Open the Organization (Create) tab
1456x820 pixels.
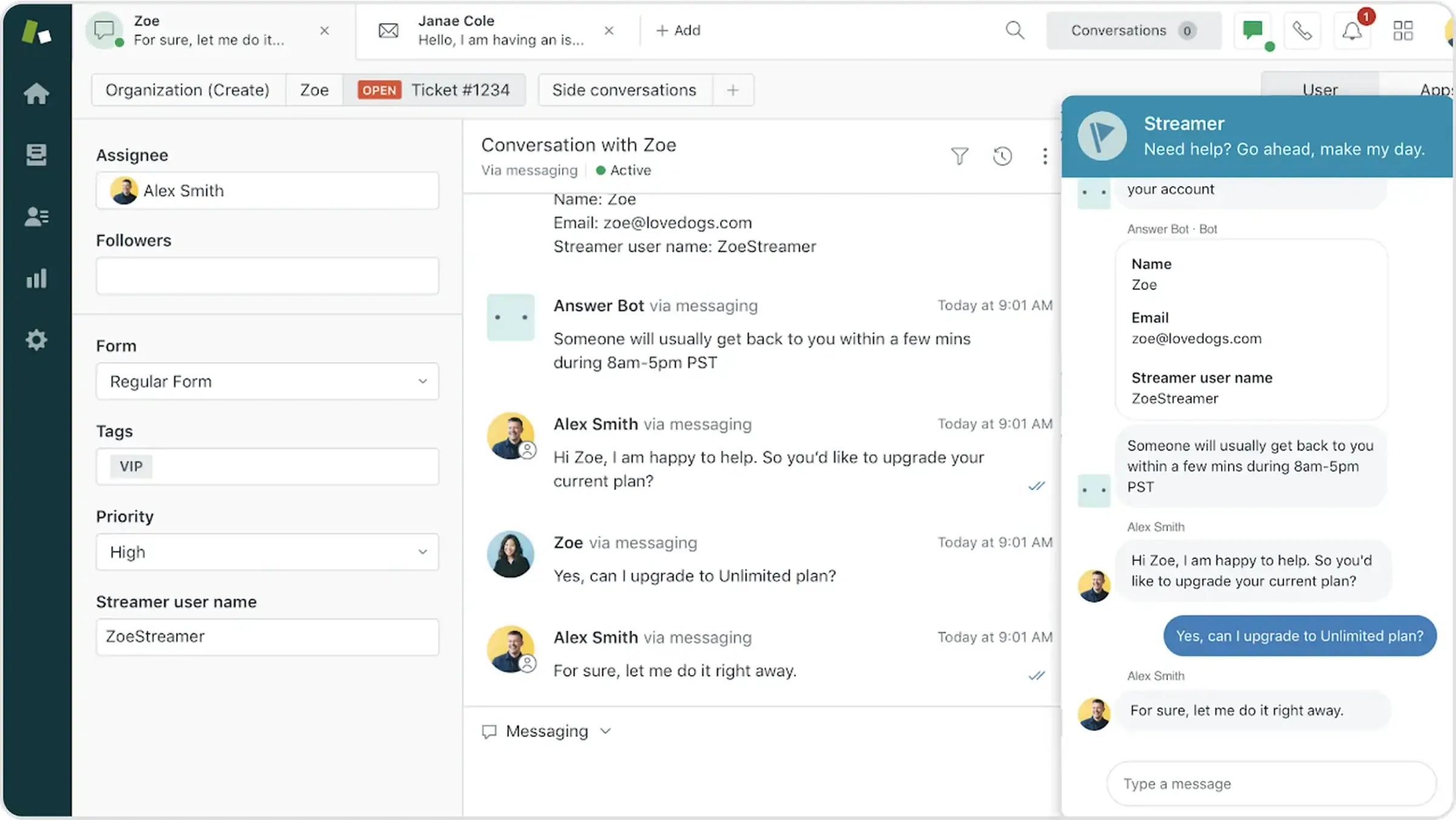[x=187, y=90]
